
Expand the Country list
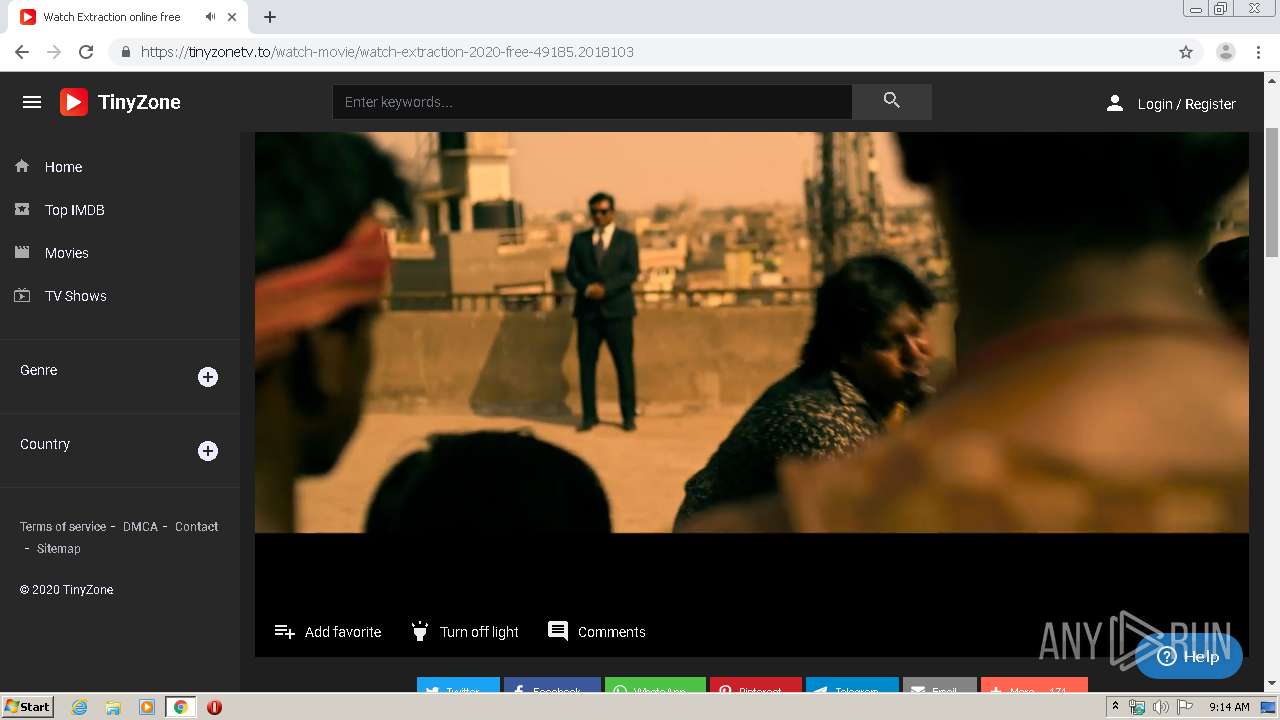[x=208, y=451]
